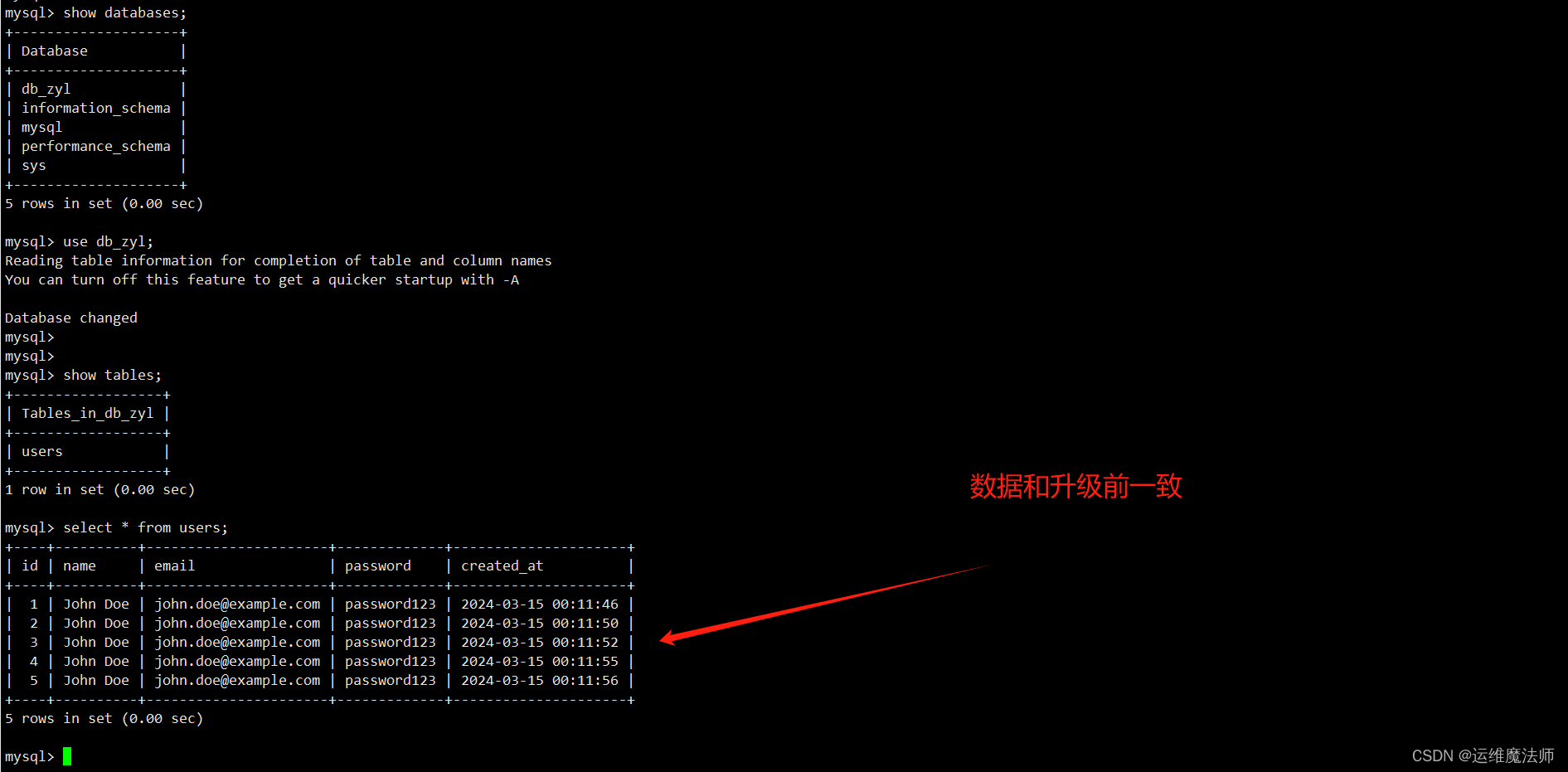The width and height of the screenshot is (1568, 772).
Task: Click the 'show tables;' command
Action: pyautogui.click(x=113, y=375)
